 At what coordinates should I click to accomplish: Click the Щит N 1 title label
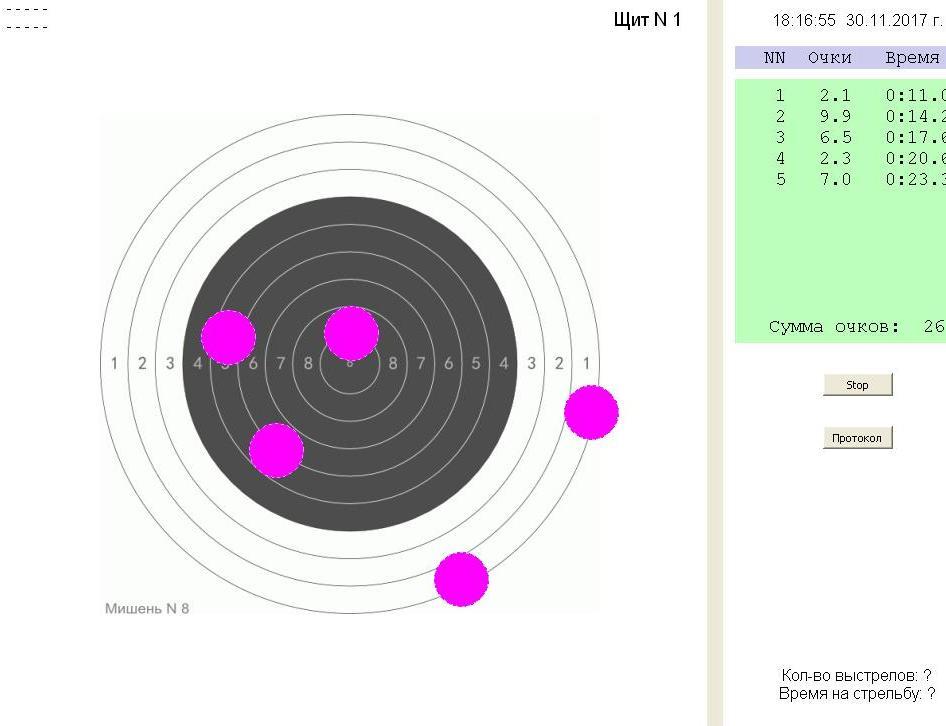click(x=647, y=20)
